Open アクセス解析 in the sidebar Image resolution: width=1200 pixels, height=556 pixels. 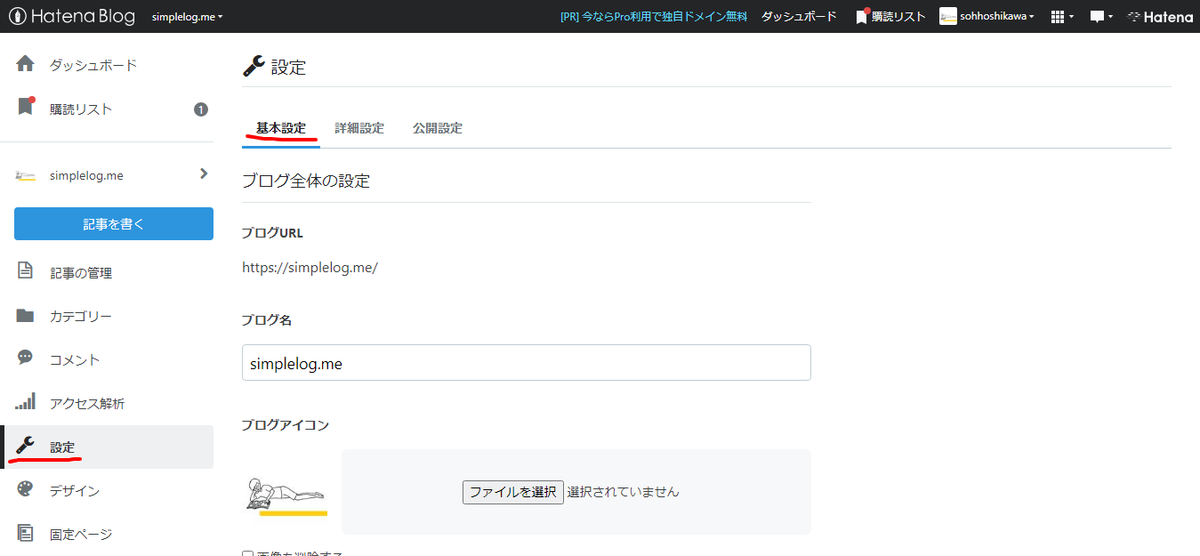click(88, 404)
